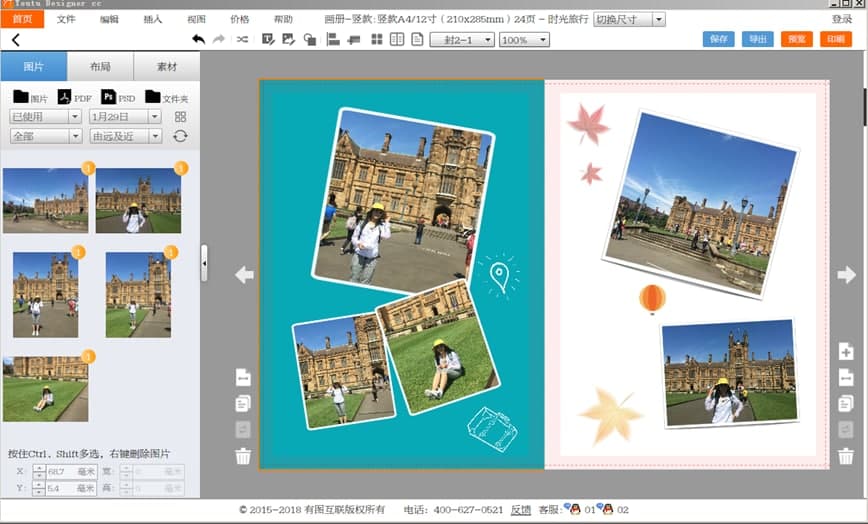Go to the next page arrow
Viewport: 868px width, 524px height.
pos(846,275)
